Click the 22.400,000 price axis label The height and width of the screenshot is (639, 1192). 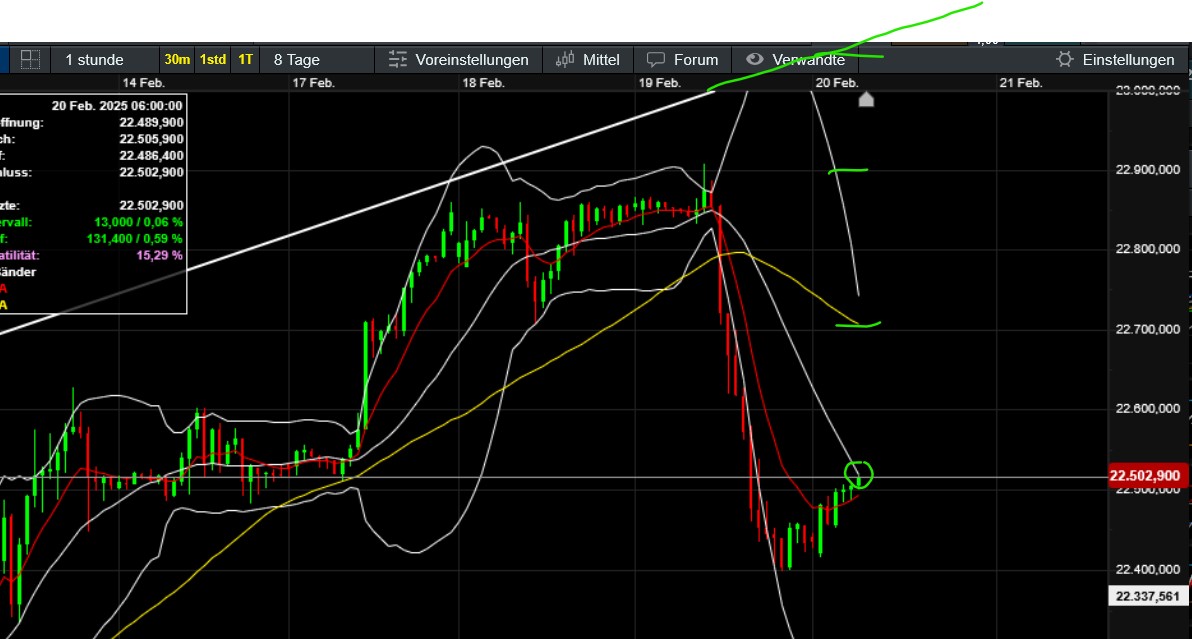[1148, 569]
